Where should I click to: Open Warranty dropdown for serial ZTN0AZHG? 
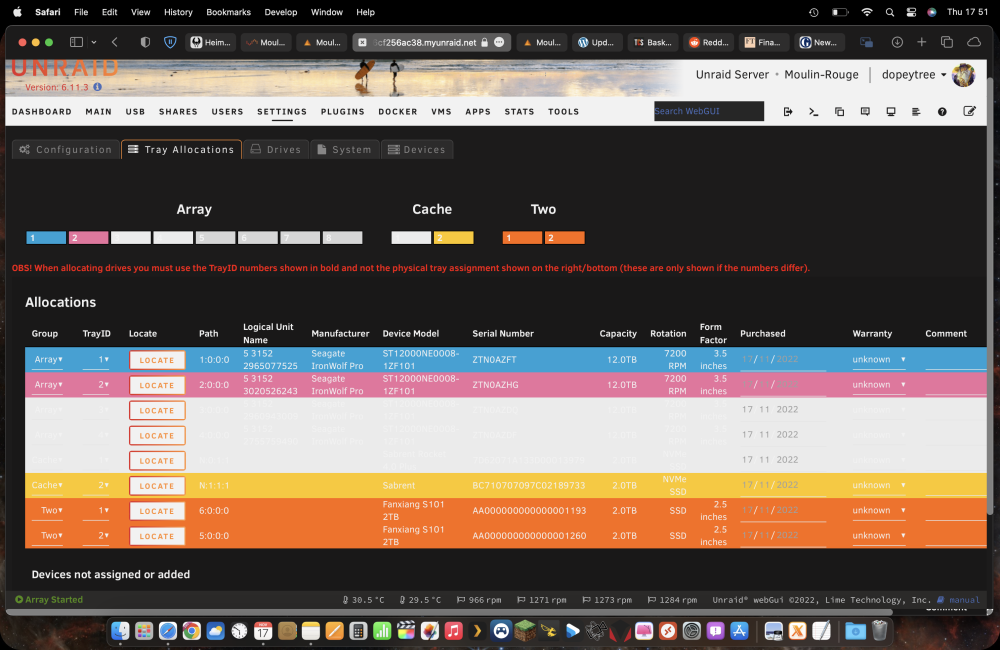[879, 385]
